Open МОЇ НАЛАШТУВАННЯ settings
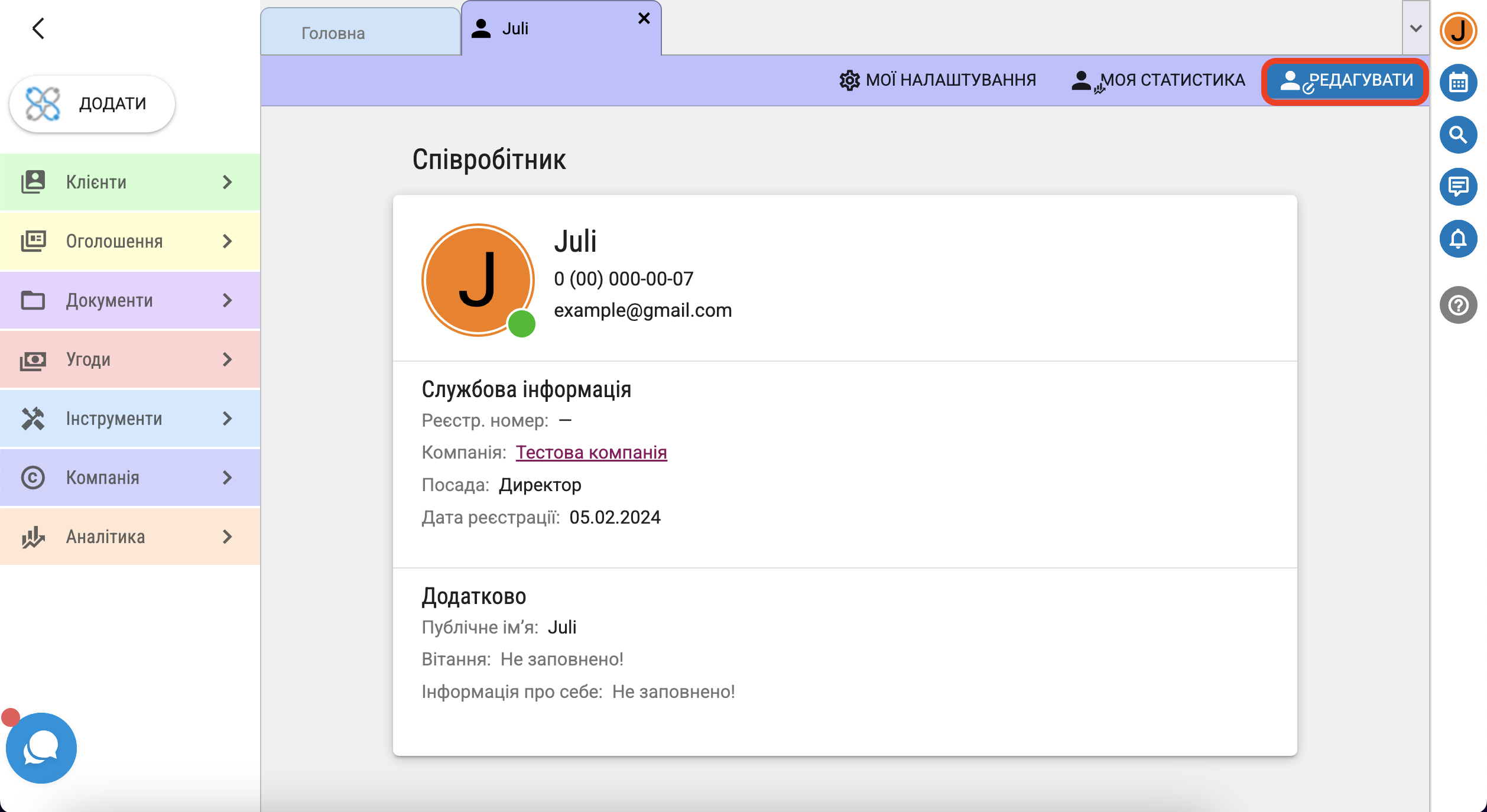1487x812 pixels. point(938,80)
